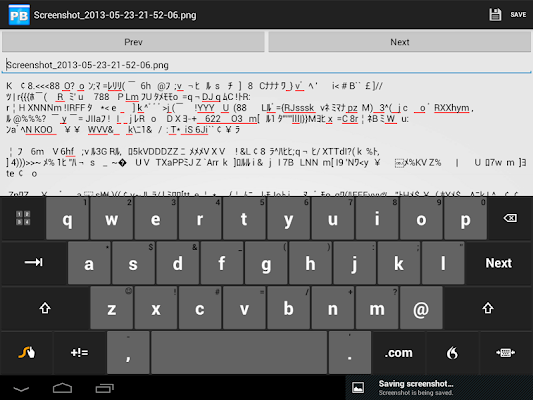Tap the backspace delete key

[x=510, y=218]
